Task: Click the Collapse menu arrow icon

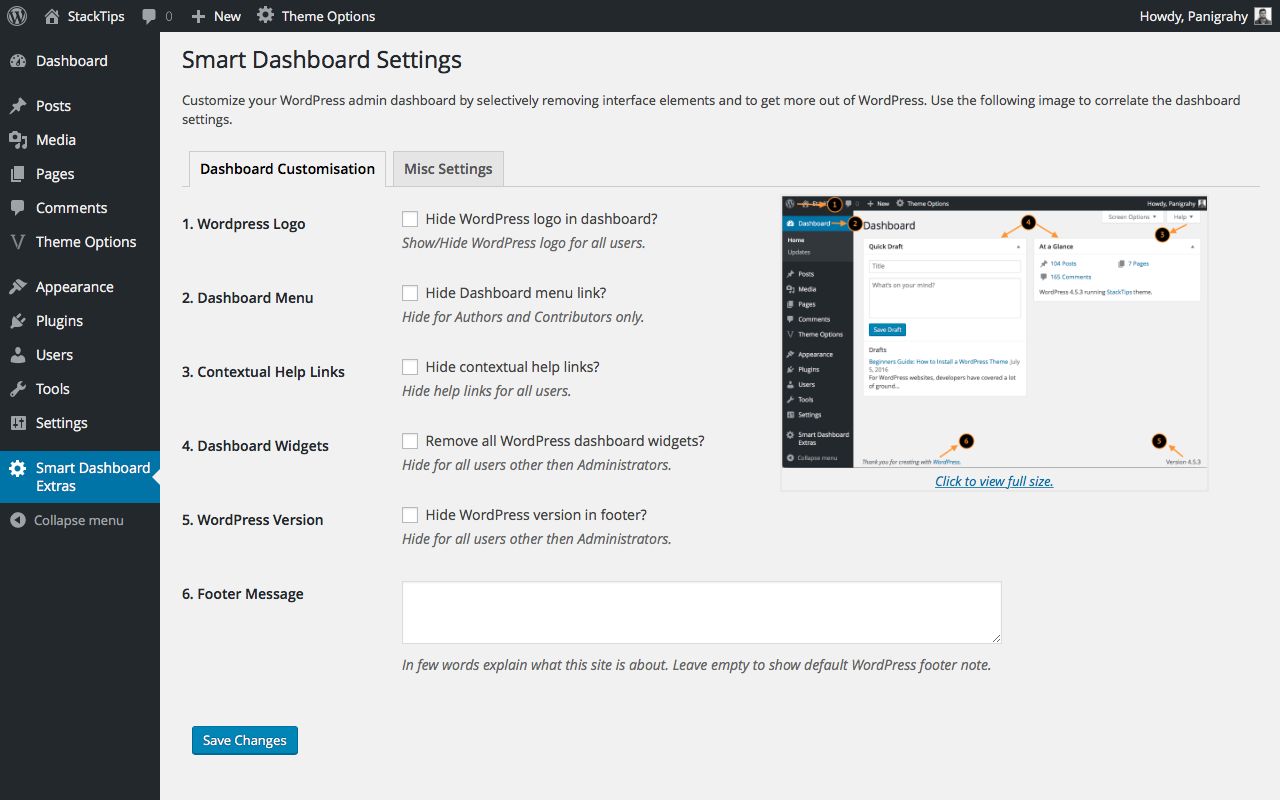Action: click(x=18, y=520)
